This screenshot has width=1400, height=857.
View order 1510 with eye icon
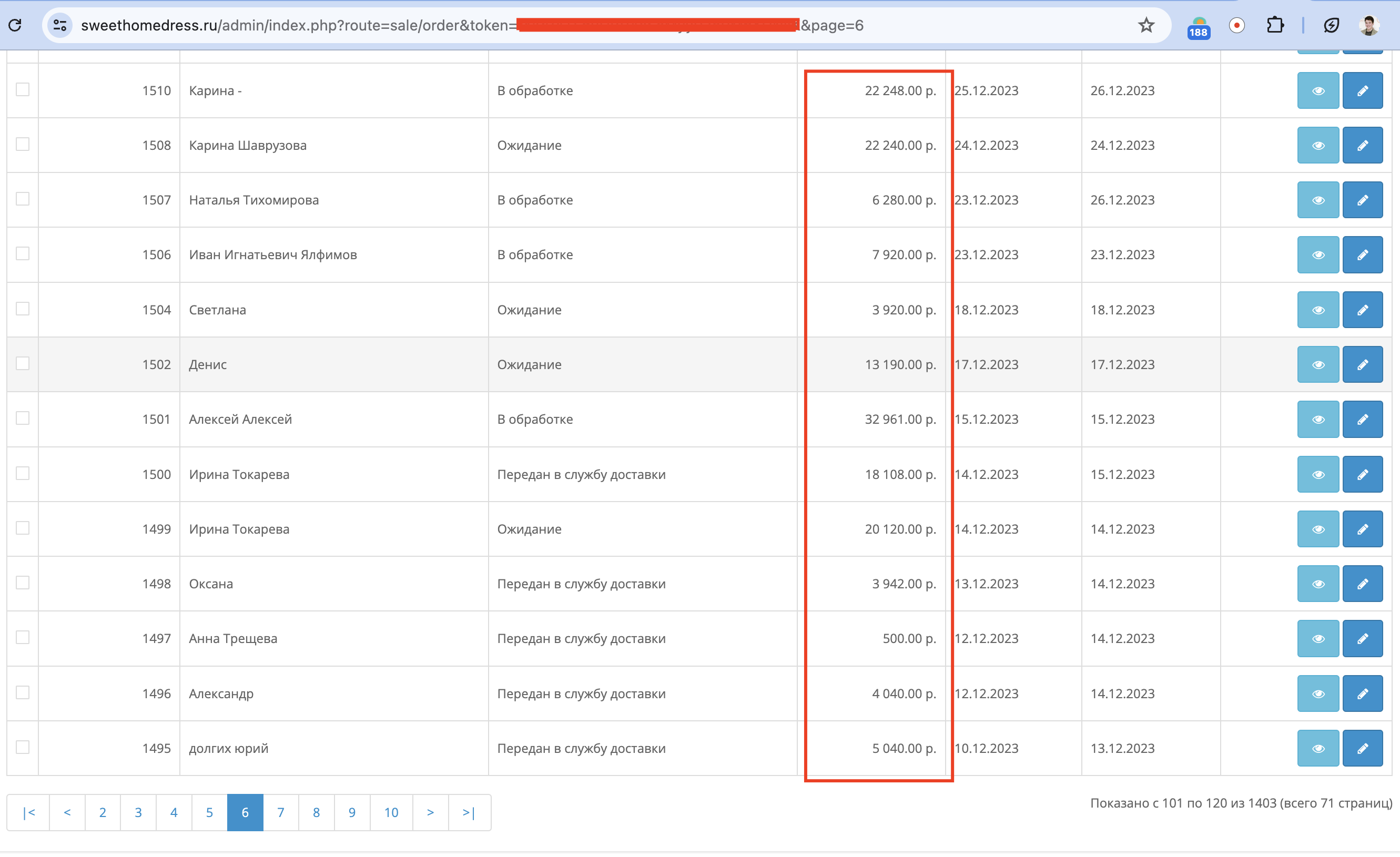[1317, 91]
